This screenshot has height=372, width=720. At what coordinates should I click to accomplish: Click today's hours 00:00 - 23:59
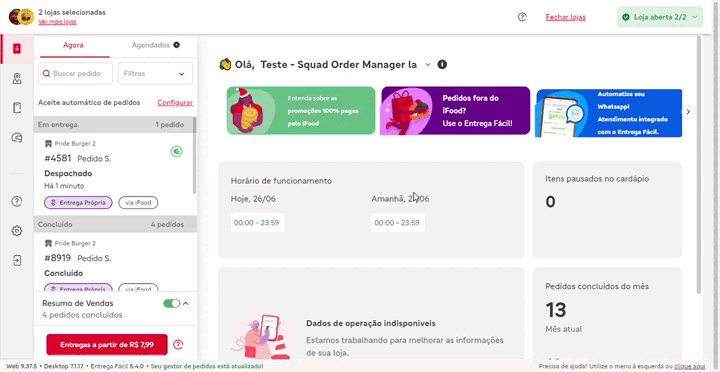tap(258, 223)
